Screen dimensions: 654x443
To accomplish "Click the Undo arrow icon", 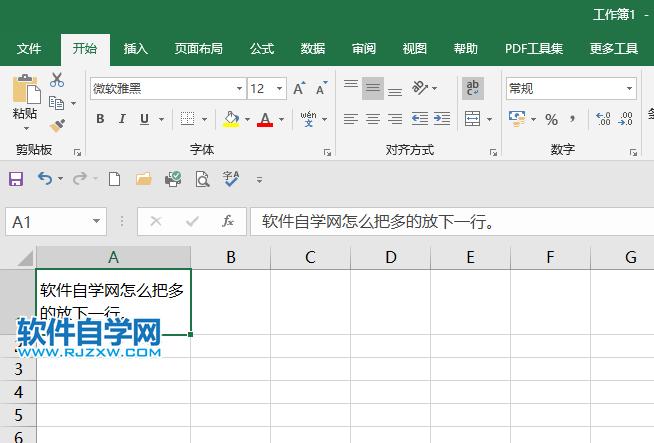I will [x=45, y=179].
